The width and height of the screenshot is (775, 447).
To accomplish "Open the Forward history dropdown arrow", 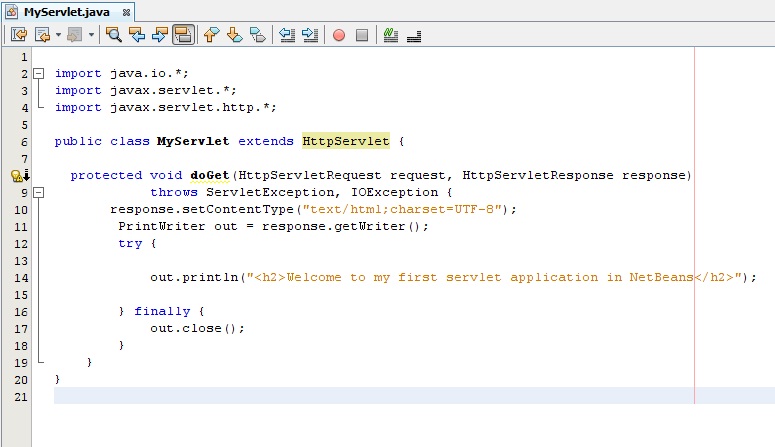I will pyautogui.click(x=91, y=35).
